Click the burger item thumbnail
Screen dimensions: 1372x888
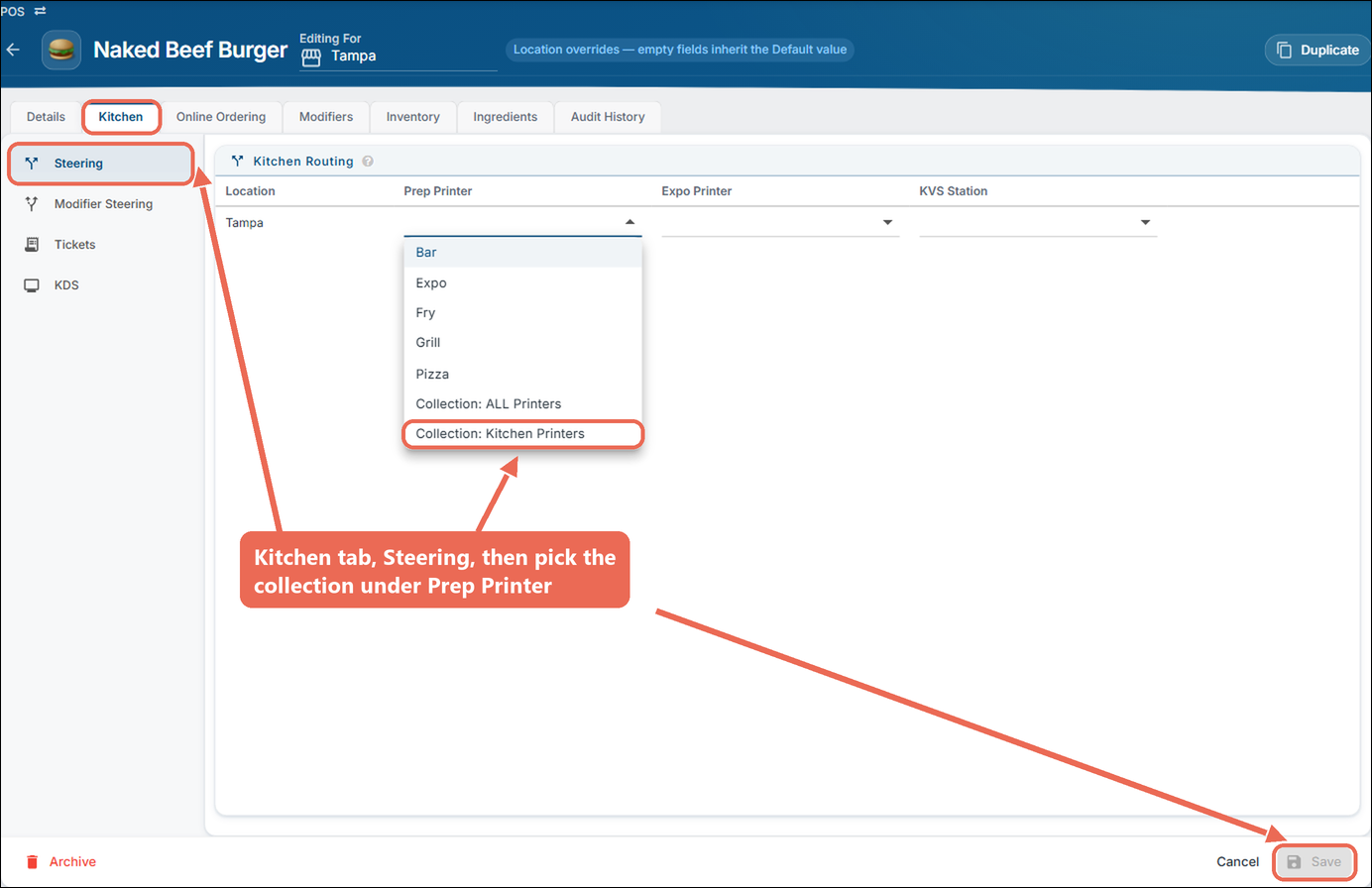pos(61,50)
